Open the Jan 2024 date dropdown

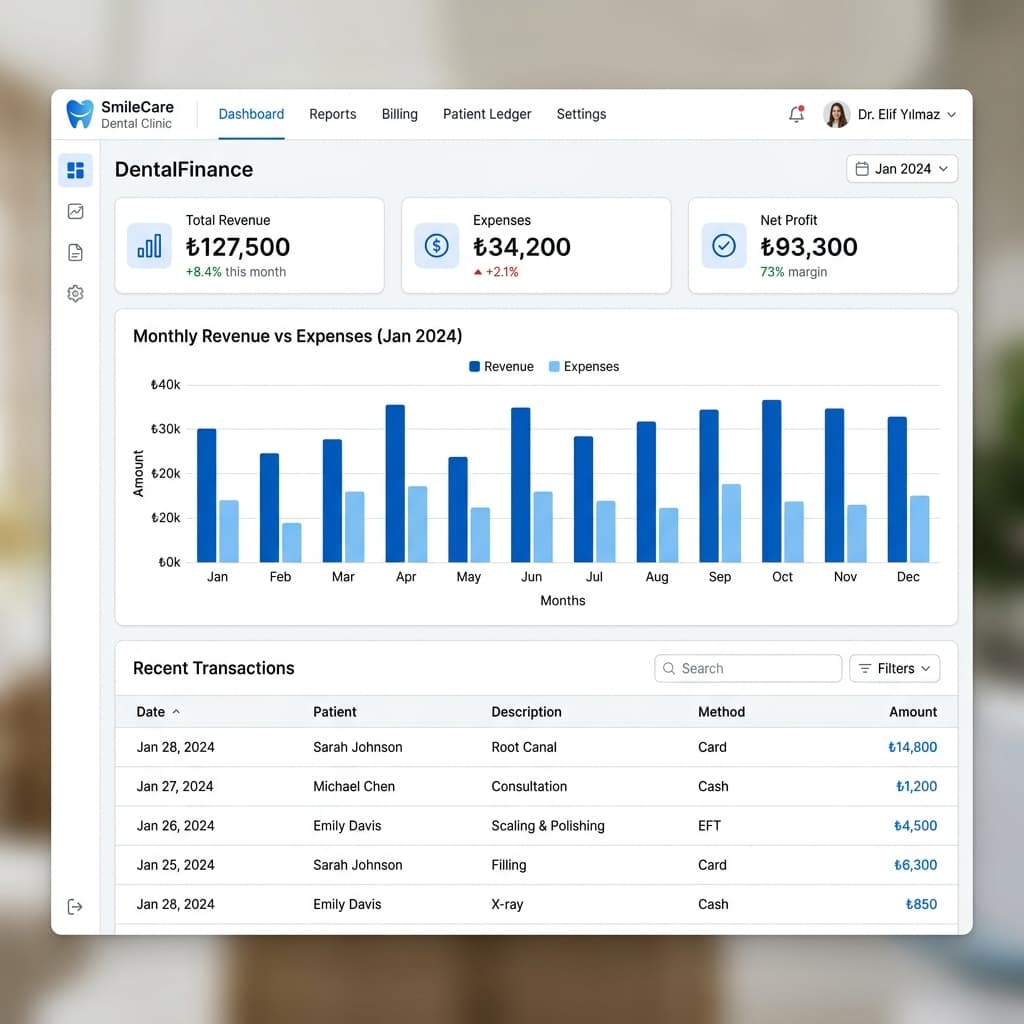tap(902, 169)
